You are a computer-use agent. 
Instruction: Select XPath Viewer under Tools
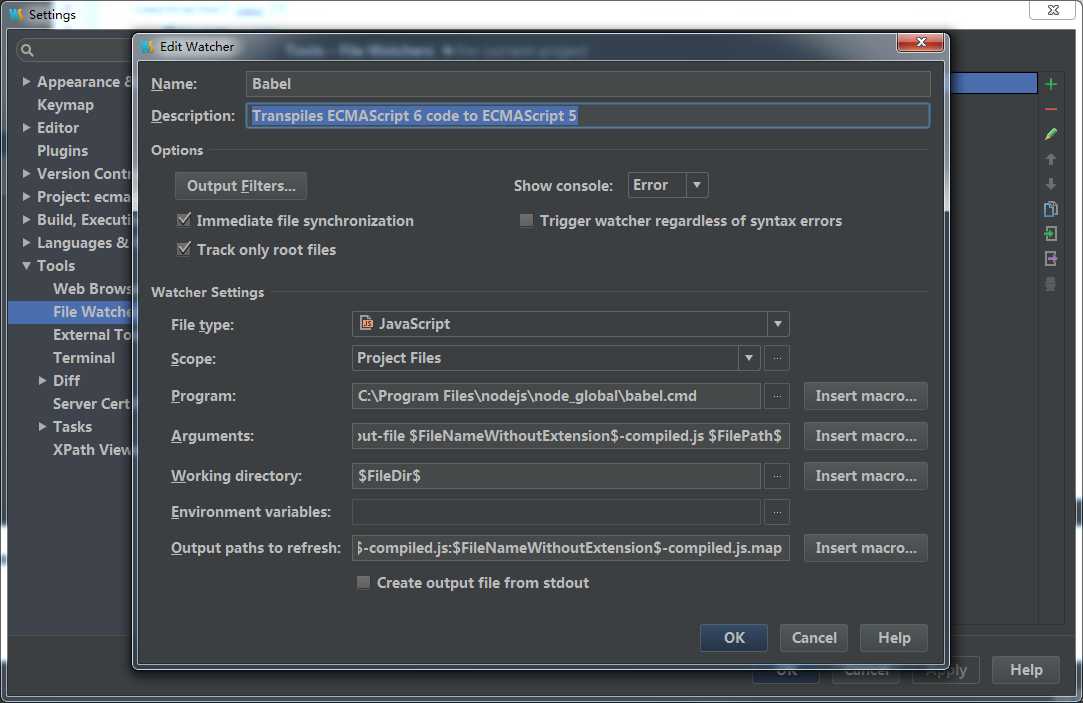coord(92,450)
